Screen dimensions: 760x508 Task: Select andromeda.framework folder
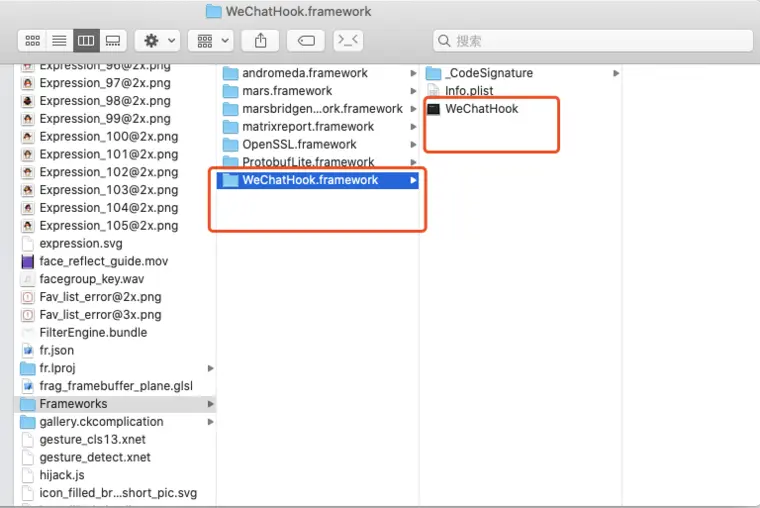317,73
